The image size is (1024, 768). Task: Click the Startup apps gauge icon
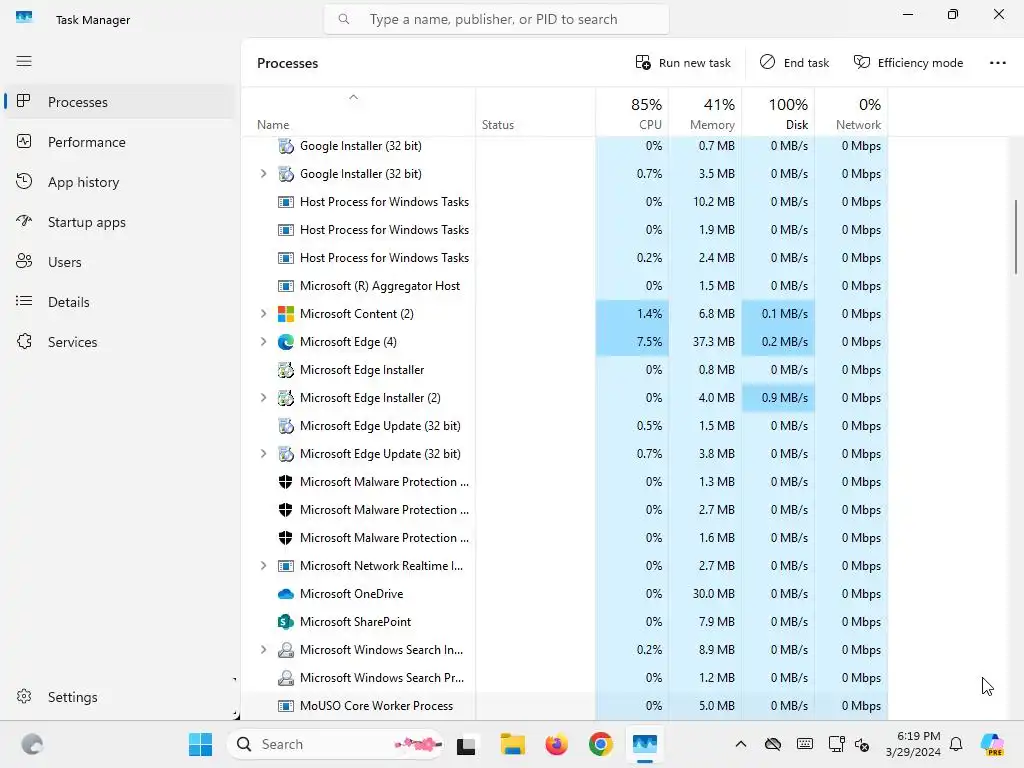24,221
